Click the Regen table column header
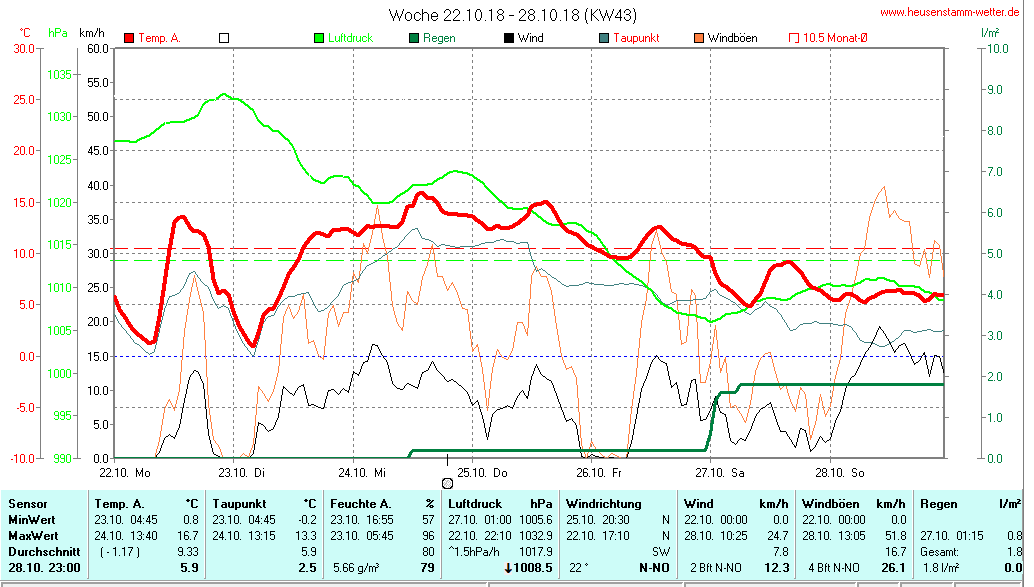1034x587 pixels. click(939, 504)
